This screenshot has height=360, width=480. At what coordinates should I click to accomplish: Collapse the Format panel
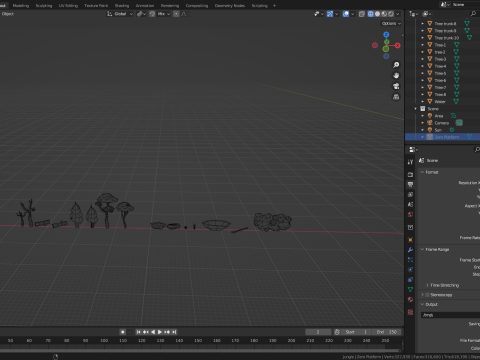422,172
